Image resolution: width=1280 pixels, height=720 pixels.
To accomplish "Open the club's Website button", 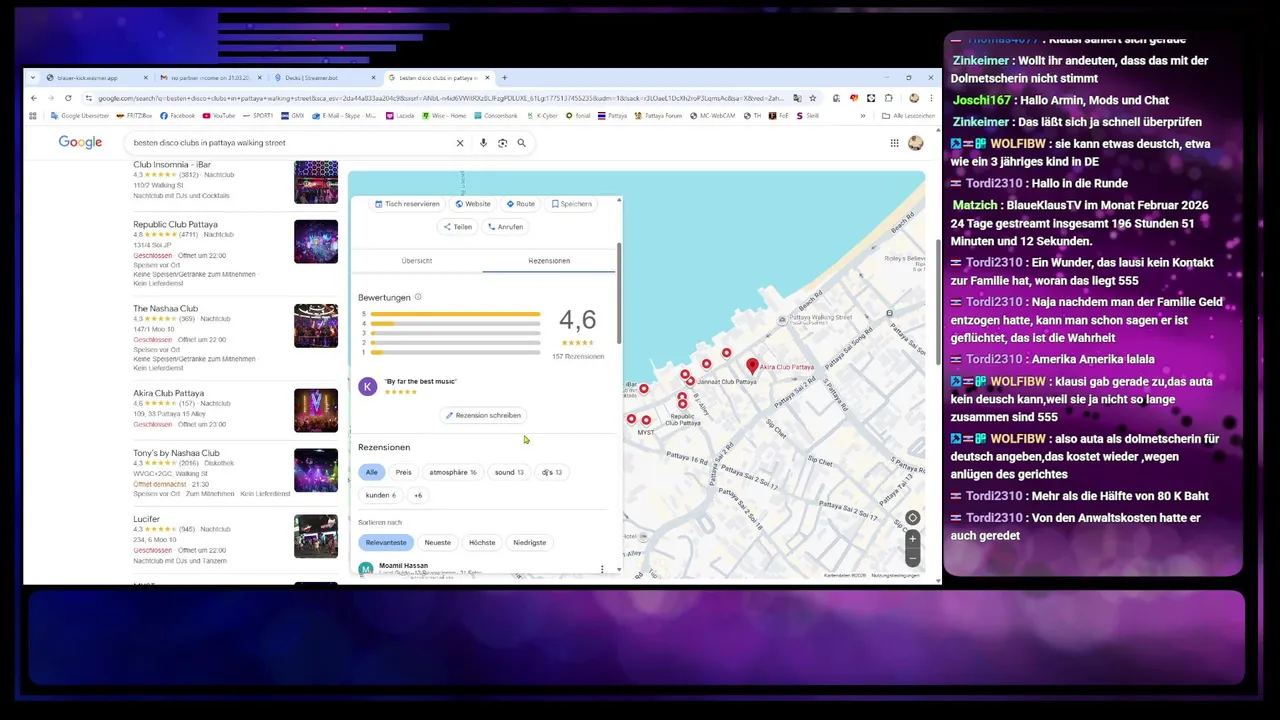I will (x=473, y=204).
